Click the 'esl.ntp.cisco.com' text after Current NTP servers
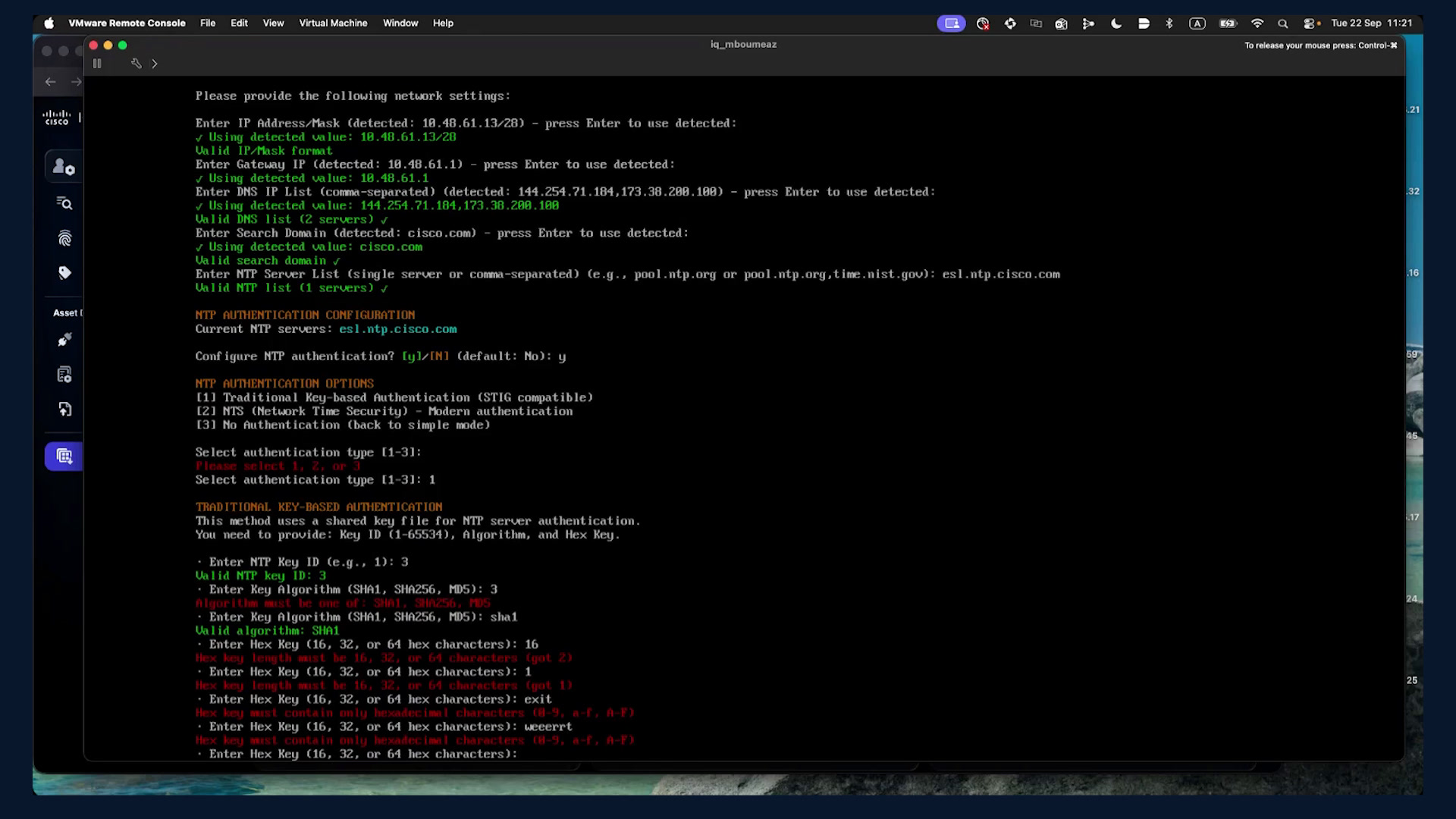 [398, 329]
